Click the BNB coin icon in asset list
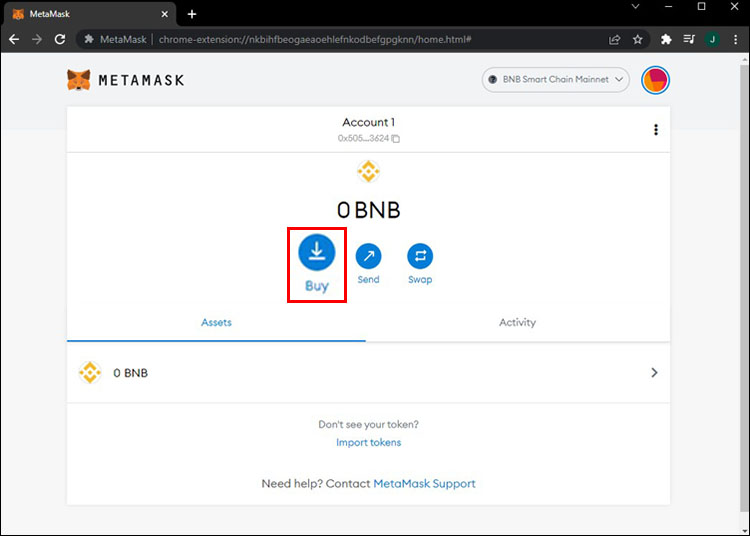Image resolution: width=750 pixels, height=536 pixels. (90, 372)
